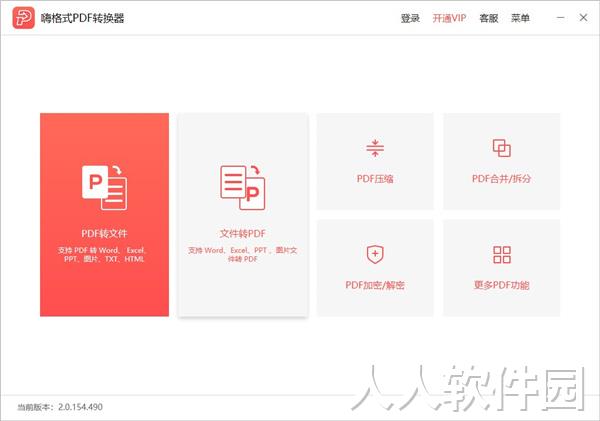Click the 更多PDF功能 grid icon
The width and height of the screenshot is (600, 421).
click(x=502, y=255)
